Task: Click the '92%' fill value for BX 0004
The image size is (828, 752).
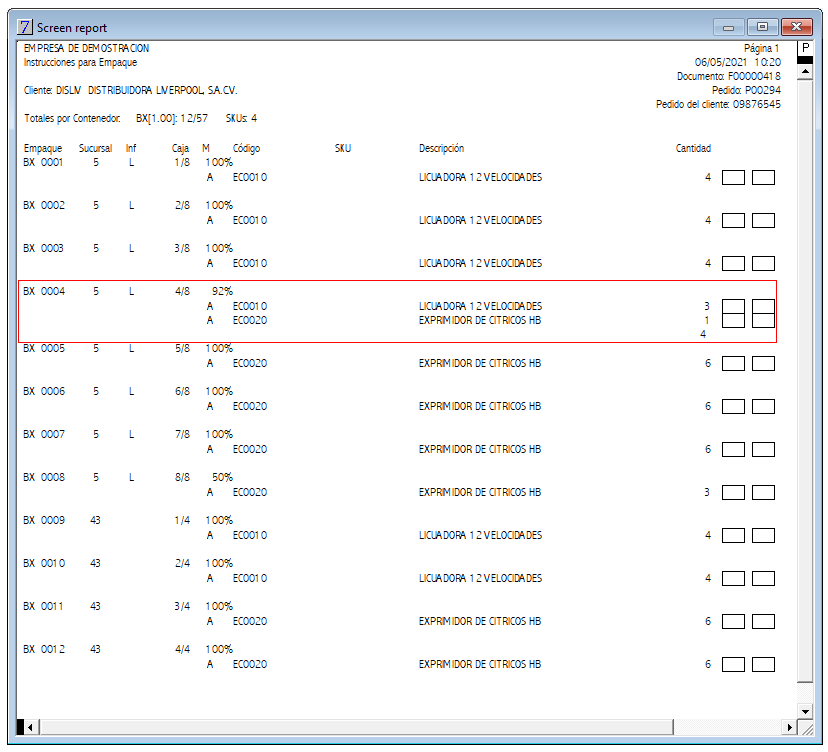Action: point(222,292)
